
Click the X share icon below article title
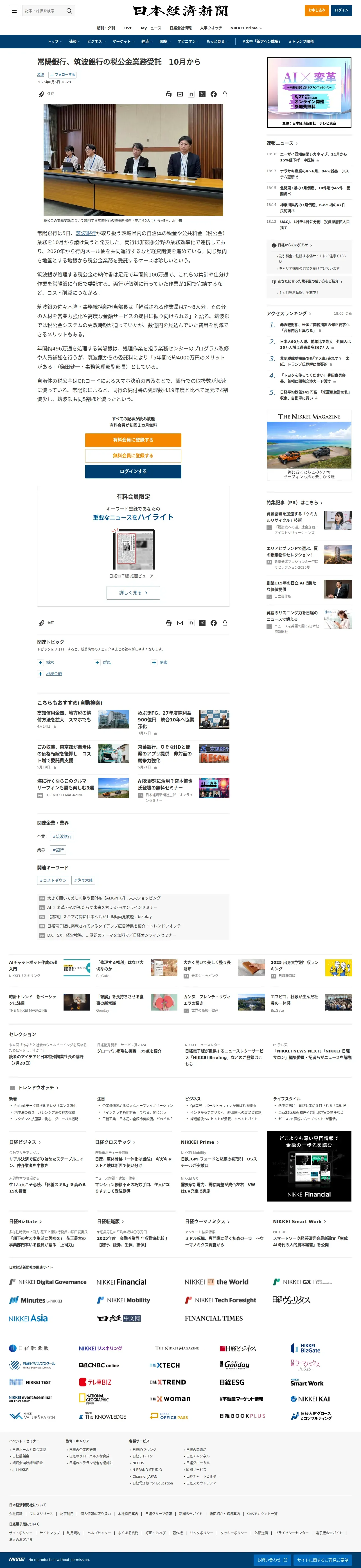(x=202, y=94)
